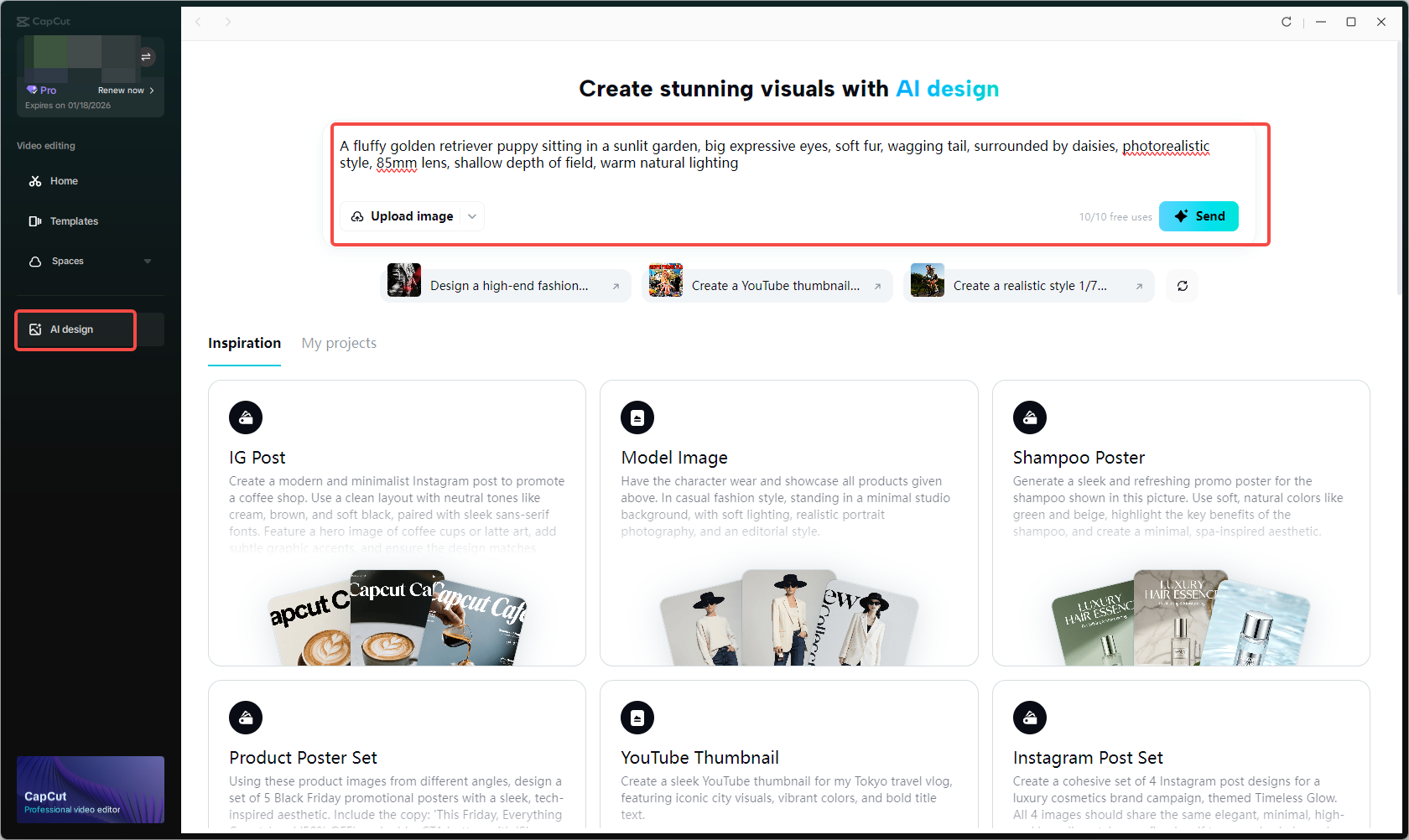Select the Inspiration tab
Screen dimensions: 1409x840
(244, 343)
